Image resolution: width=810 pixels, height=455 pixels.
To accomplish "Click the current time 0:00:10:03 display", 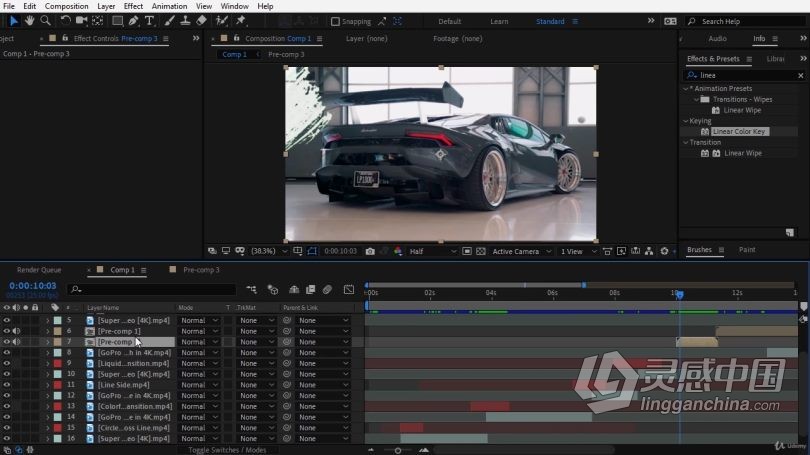I will (33, 285).
